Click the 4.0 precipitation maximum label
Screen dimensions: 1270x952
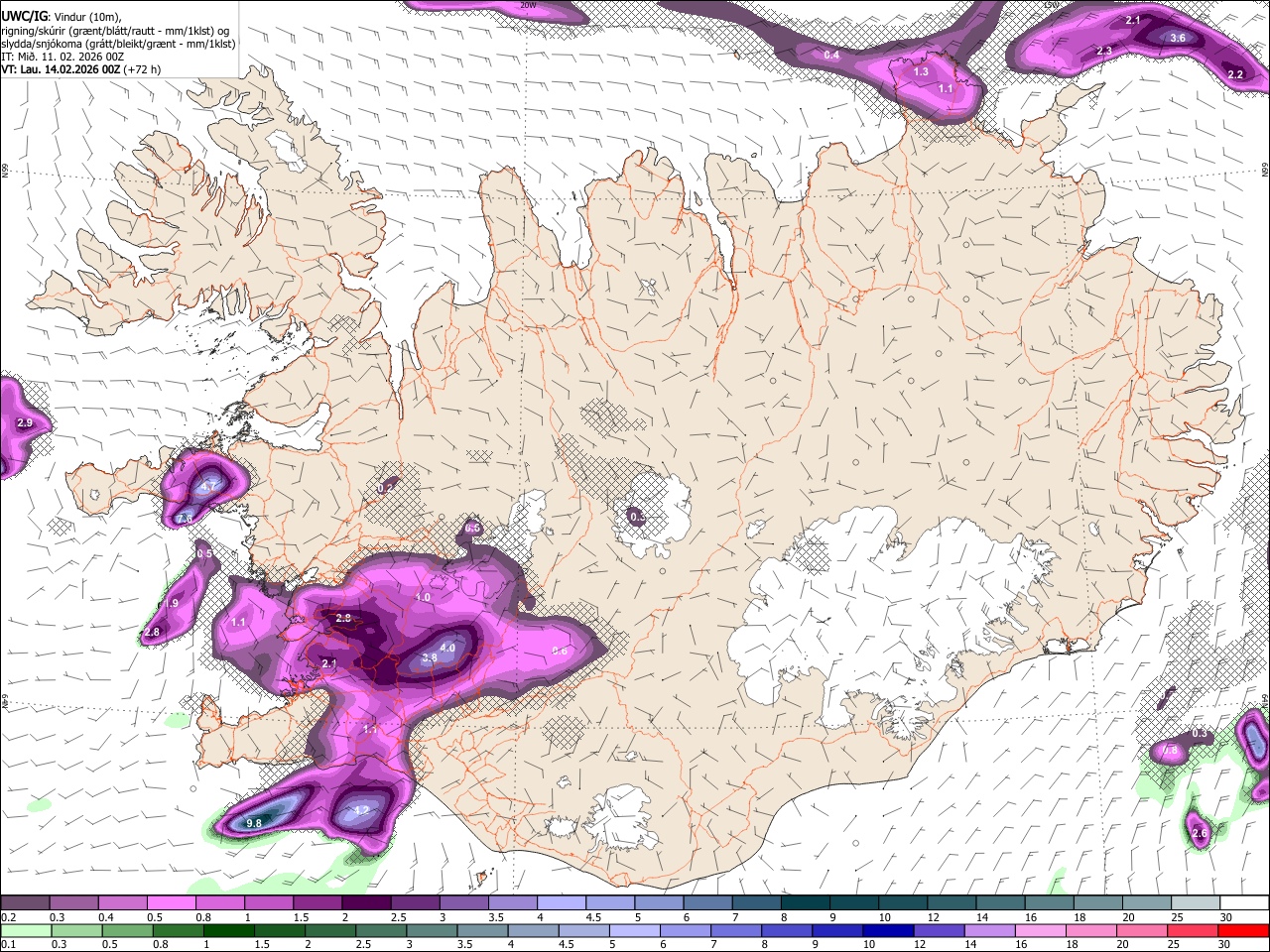tap(447, 648)
